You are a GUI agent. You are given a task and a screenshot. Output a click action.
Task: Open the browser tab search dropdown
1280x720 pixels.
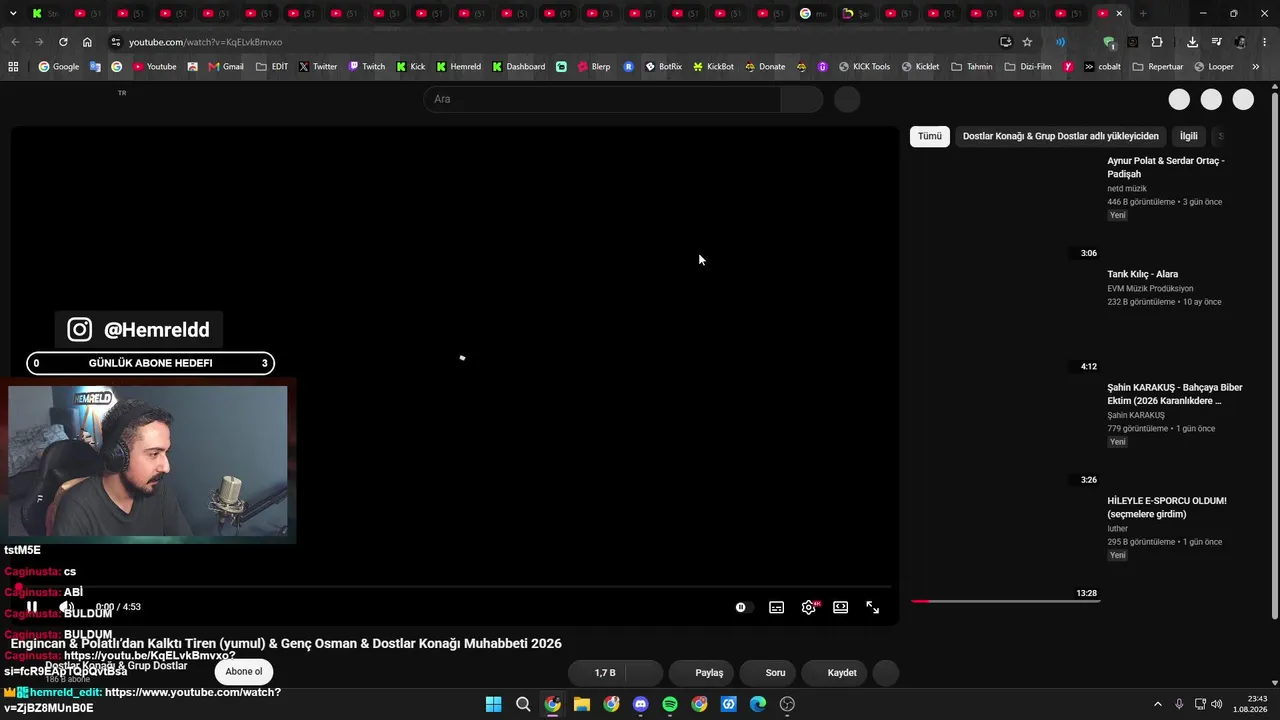tap(13, 13)
